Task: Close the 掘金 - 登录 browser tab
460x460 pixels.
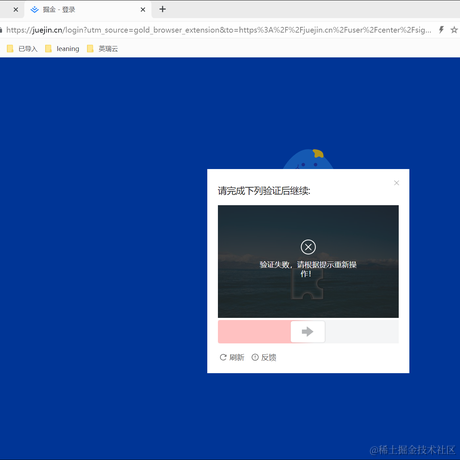Action: click(x=143, y=10)
